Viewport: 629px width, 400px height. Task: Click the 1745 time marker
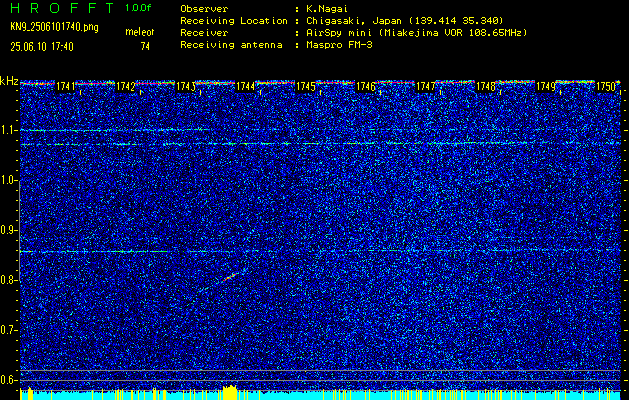point(305,87)
